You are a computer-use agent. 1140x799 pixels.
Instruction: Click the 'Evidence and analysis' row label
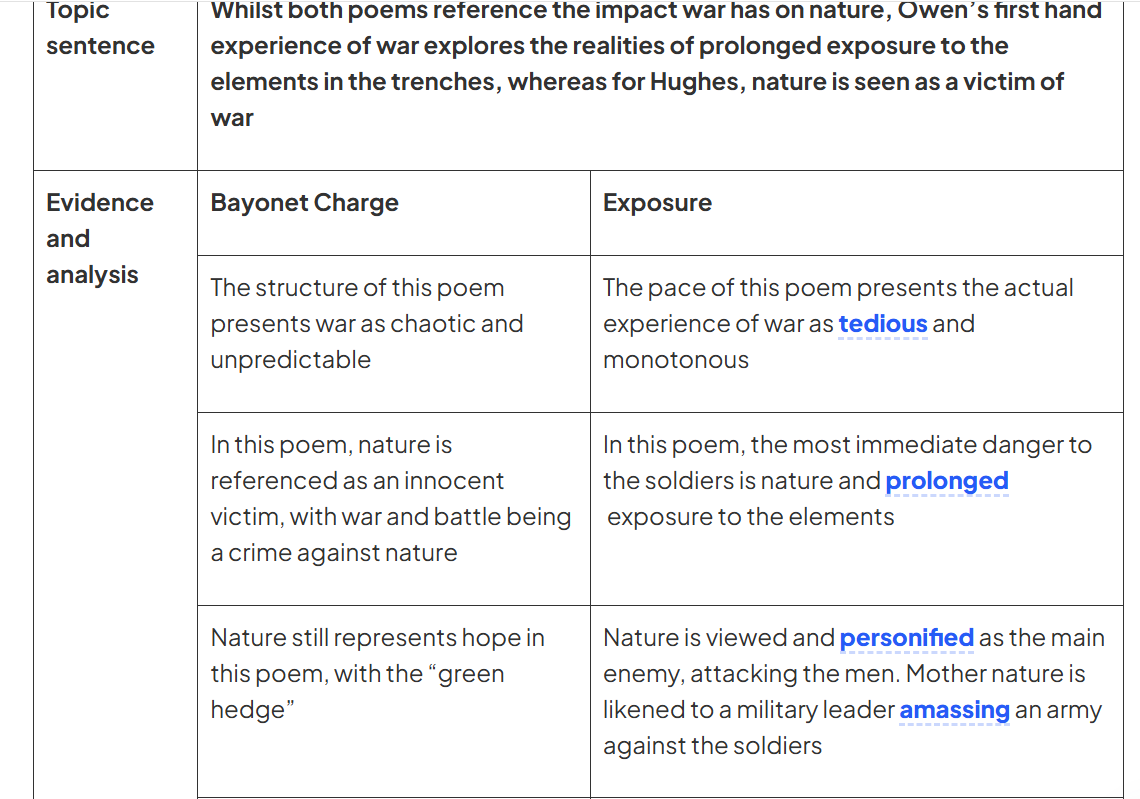[100, 238]
